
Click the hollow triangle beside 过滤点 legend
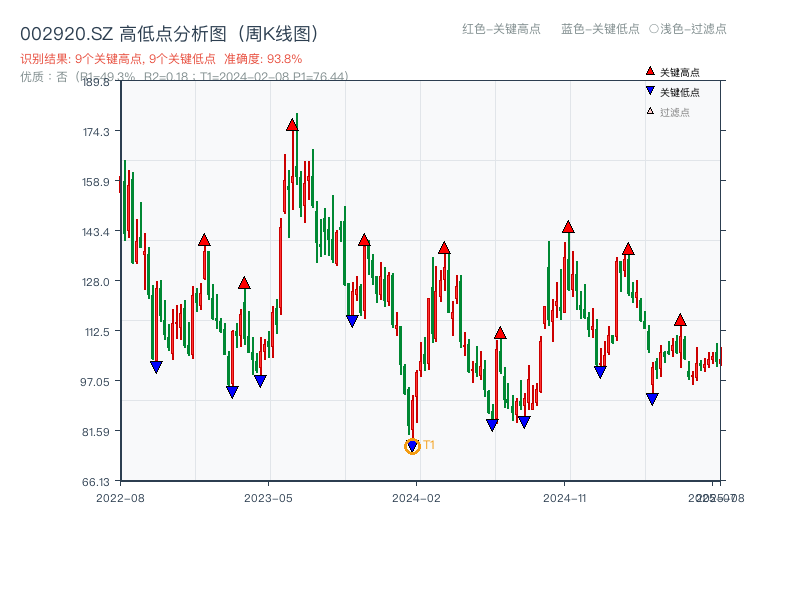650,111
